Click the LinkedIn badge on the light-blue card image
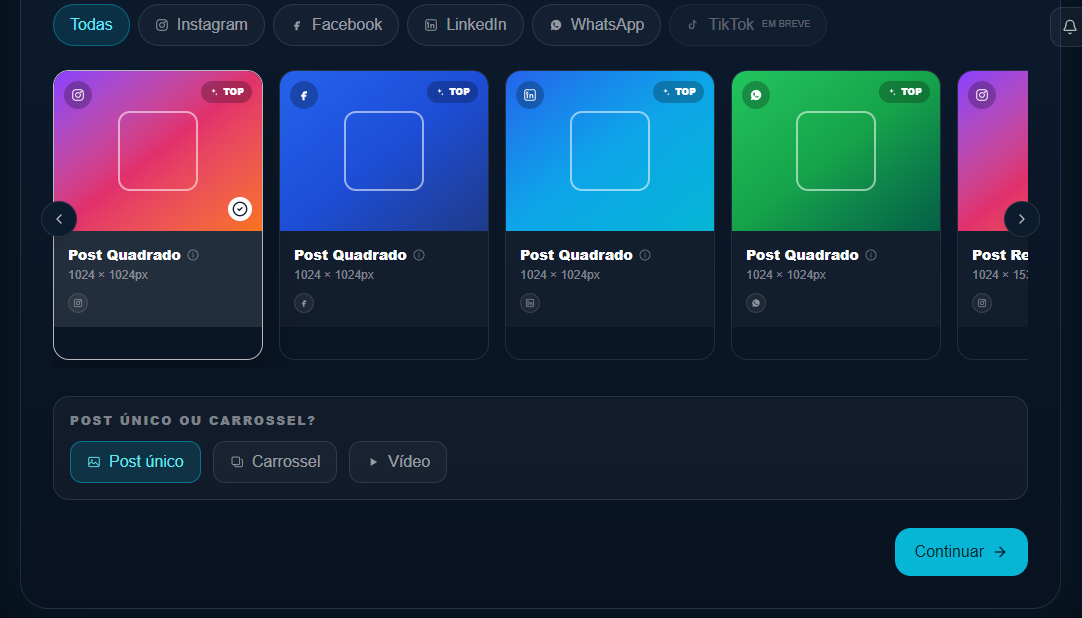The image size is (1082, 618). pyautogui.click(x=530, y=94)
